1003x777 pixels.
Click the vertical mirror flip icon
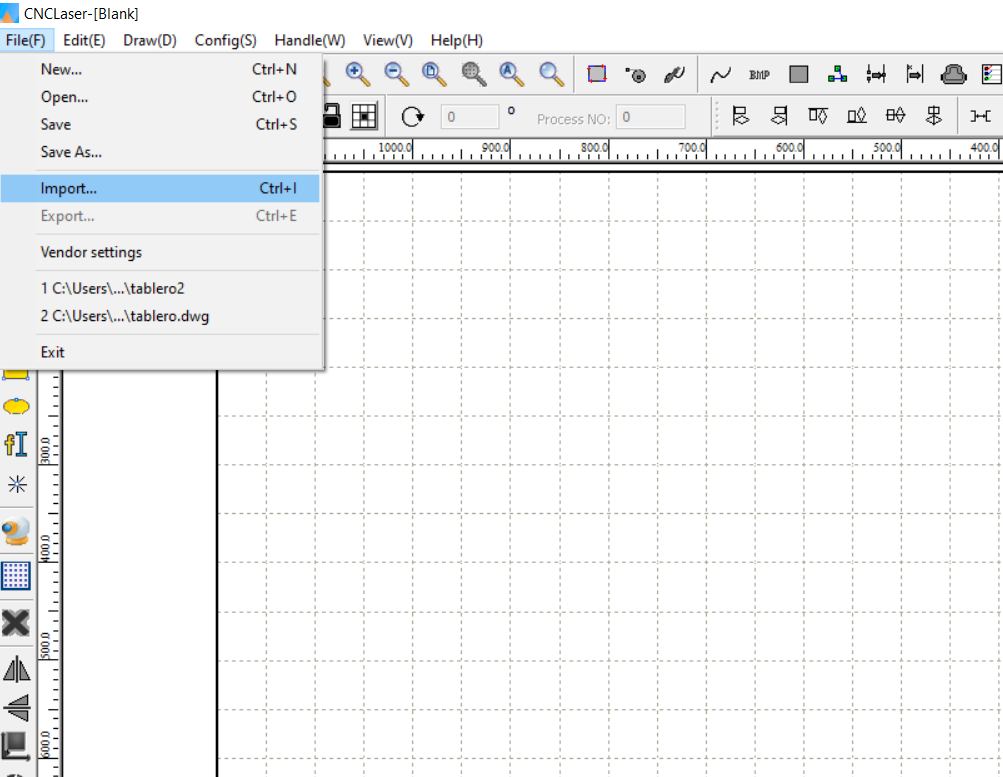[17, 708]
